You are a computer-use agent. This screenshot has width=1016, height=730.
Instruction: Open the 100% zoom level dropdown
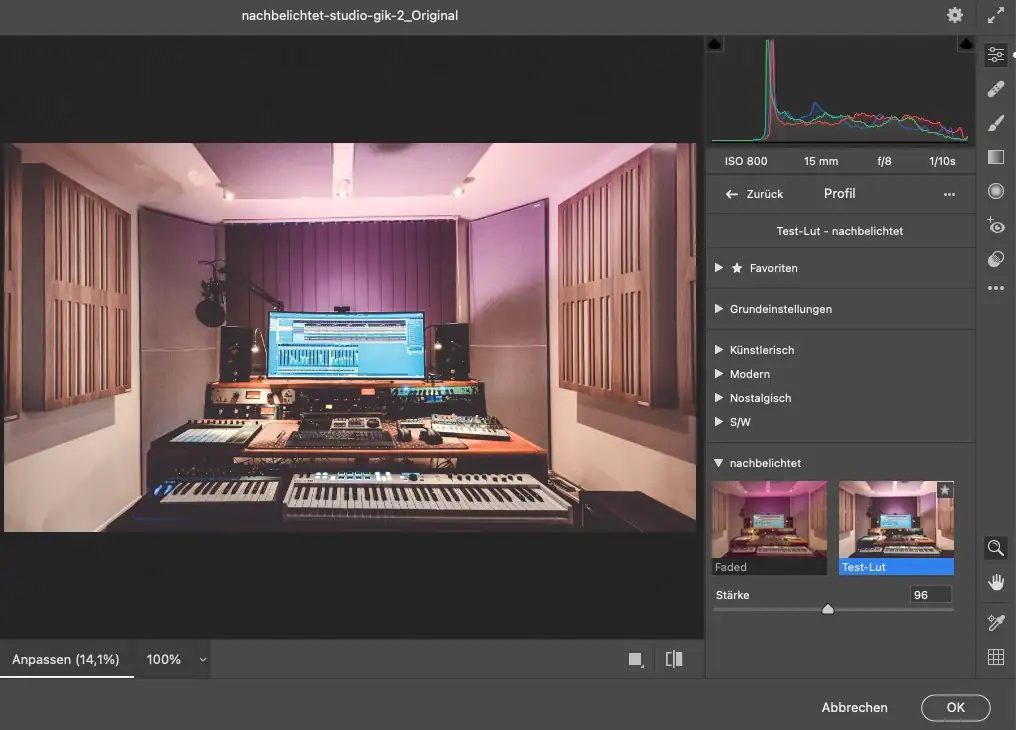[x=203, y=660]
